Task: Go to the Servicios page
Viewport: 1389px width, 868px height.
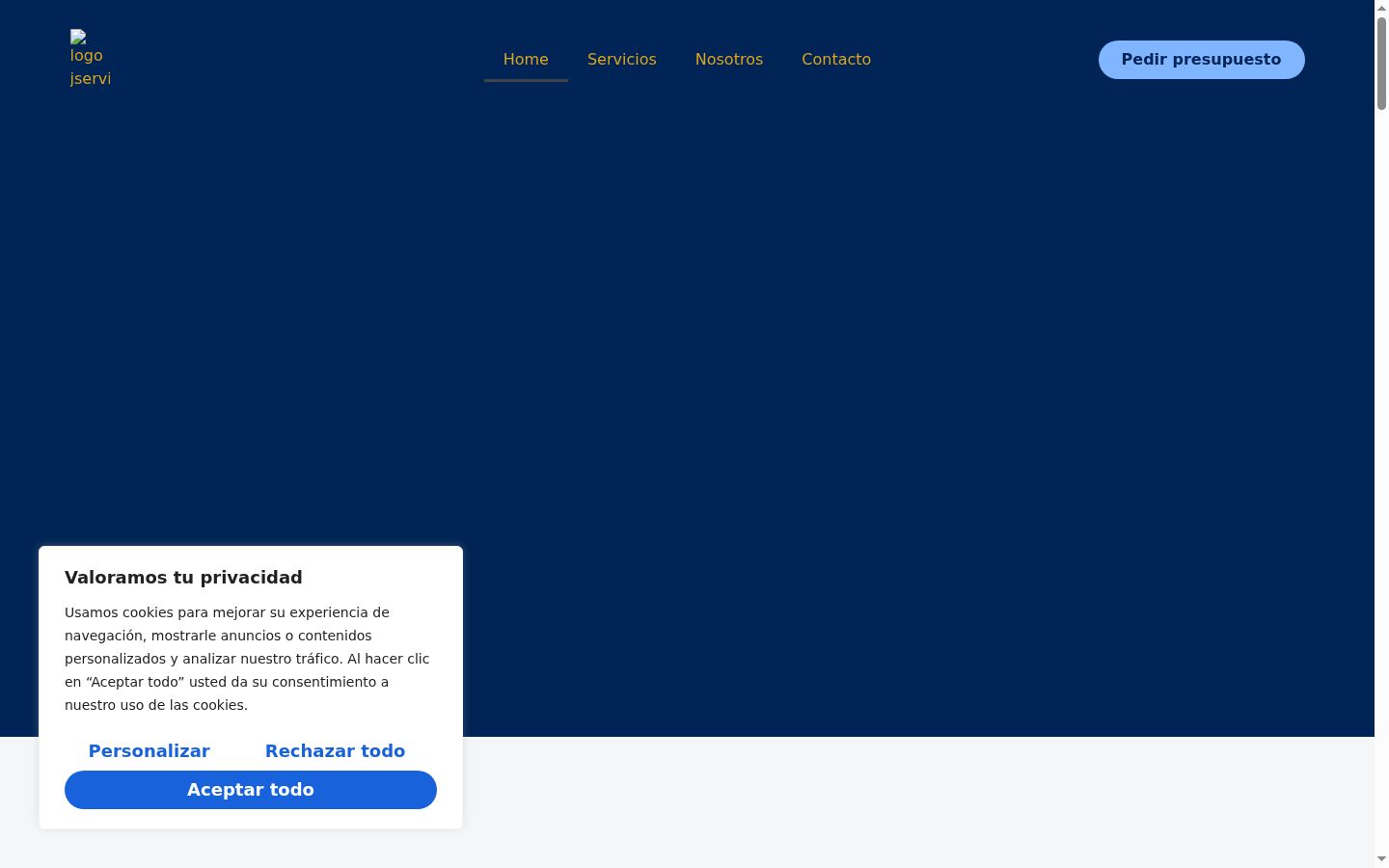Action: pyautogui.click(x=622, y=60)
